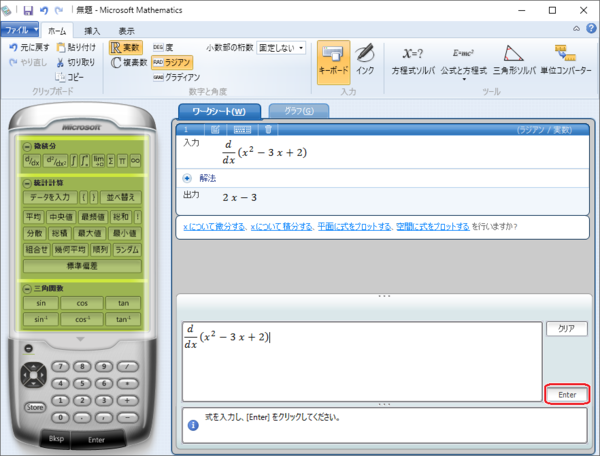Viewport: 600px width, 456px height.
Task: Insert the limit (lim) operator
Action: point(98,161)
